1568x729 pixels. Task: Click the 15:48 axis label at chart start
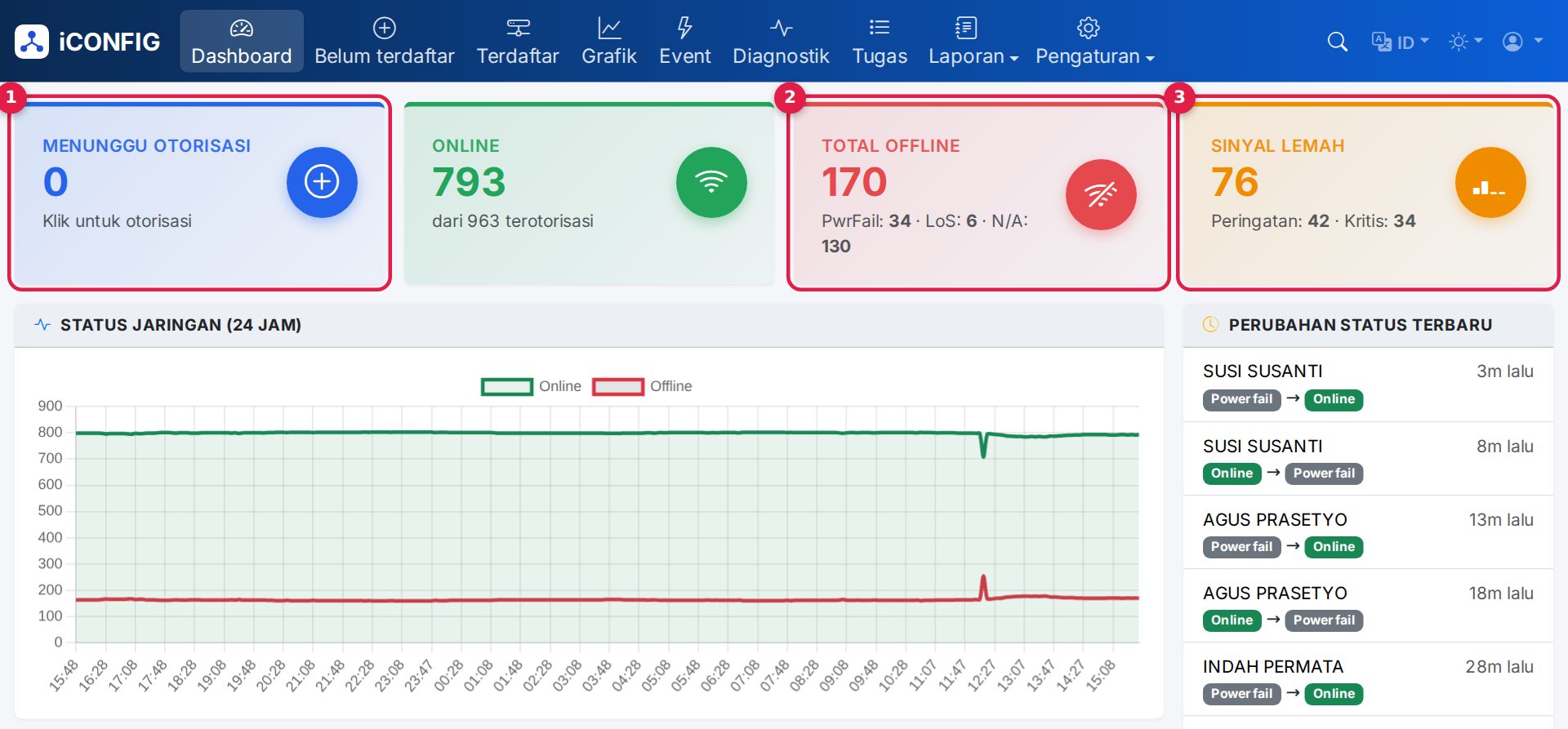coord(64,676)
